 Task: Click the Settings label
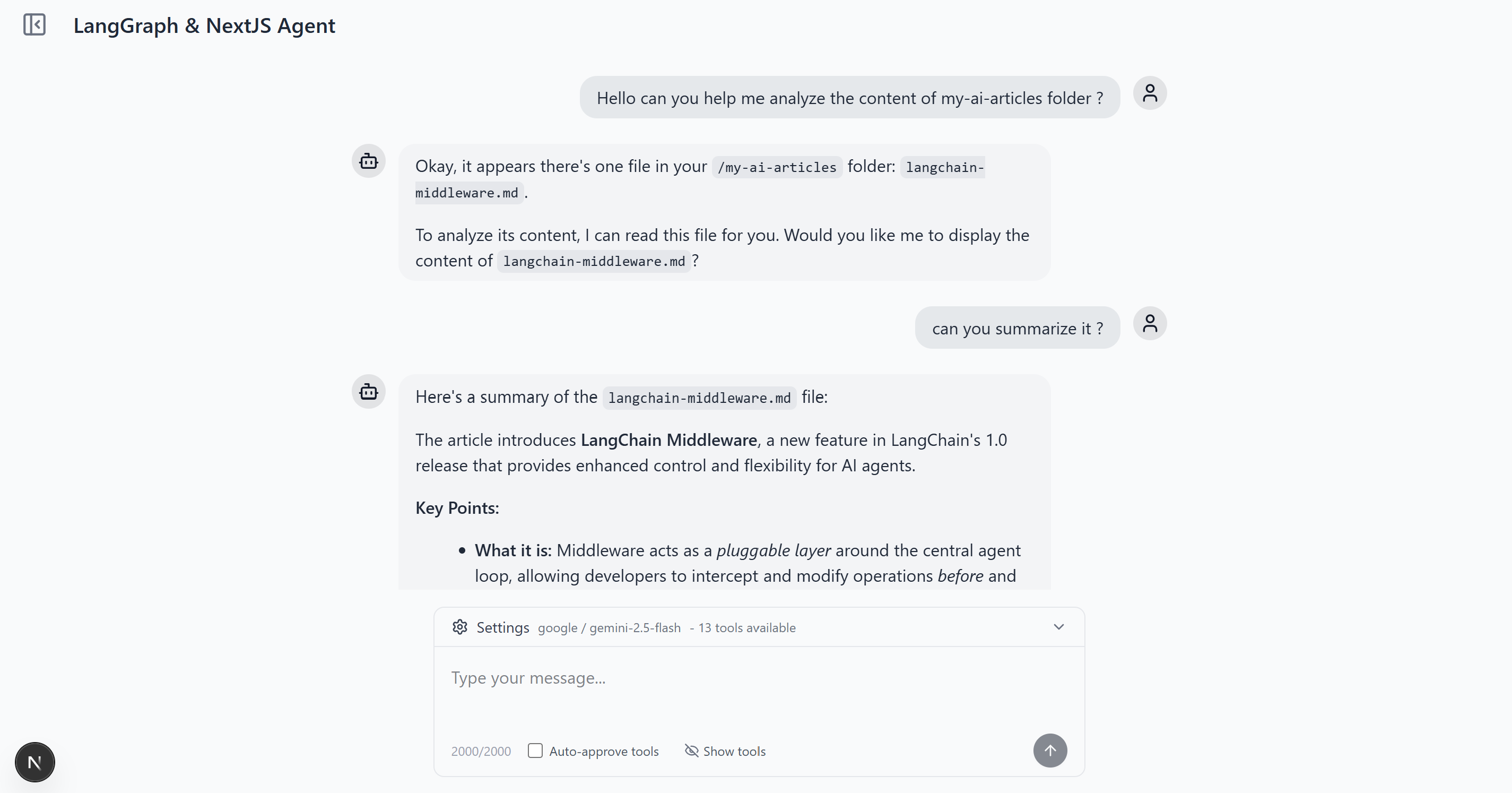502,627
